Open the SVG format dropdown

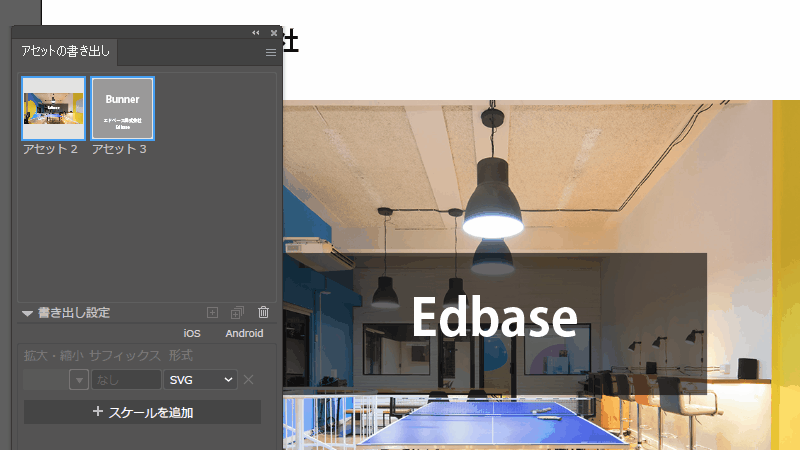(201, 380)
